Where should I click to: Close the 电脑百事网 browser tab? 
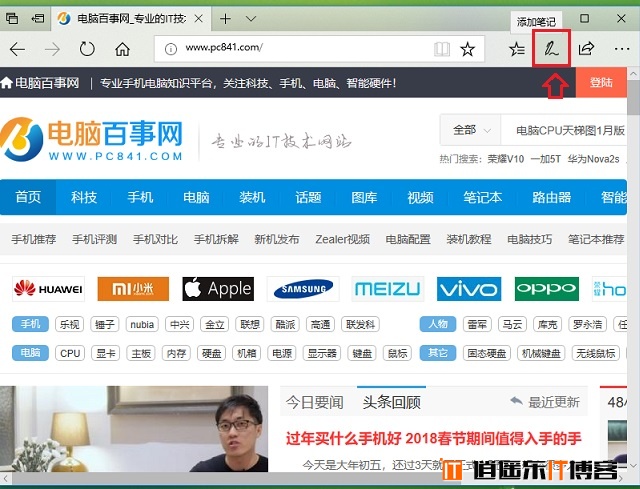pos(199,19)
